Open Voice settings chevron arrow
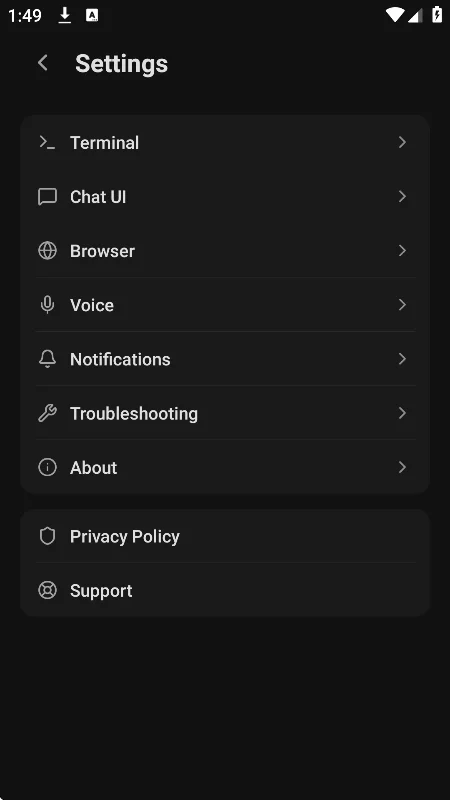The image size is (450, 800). [x=402, y=305]
